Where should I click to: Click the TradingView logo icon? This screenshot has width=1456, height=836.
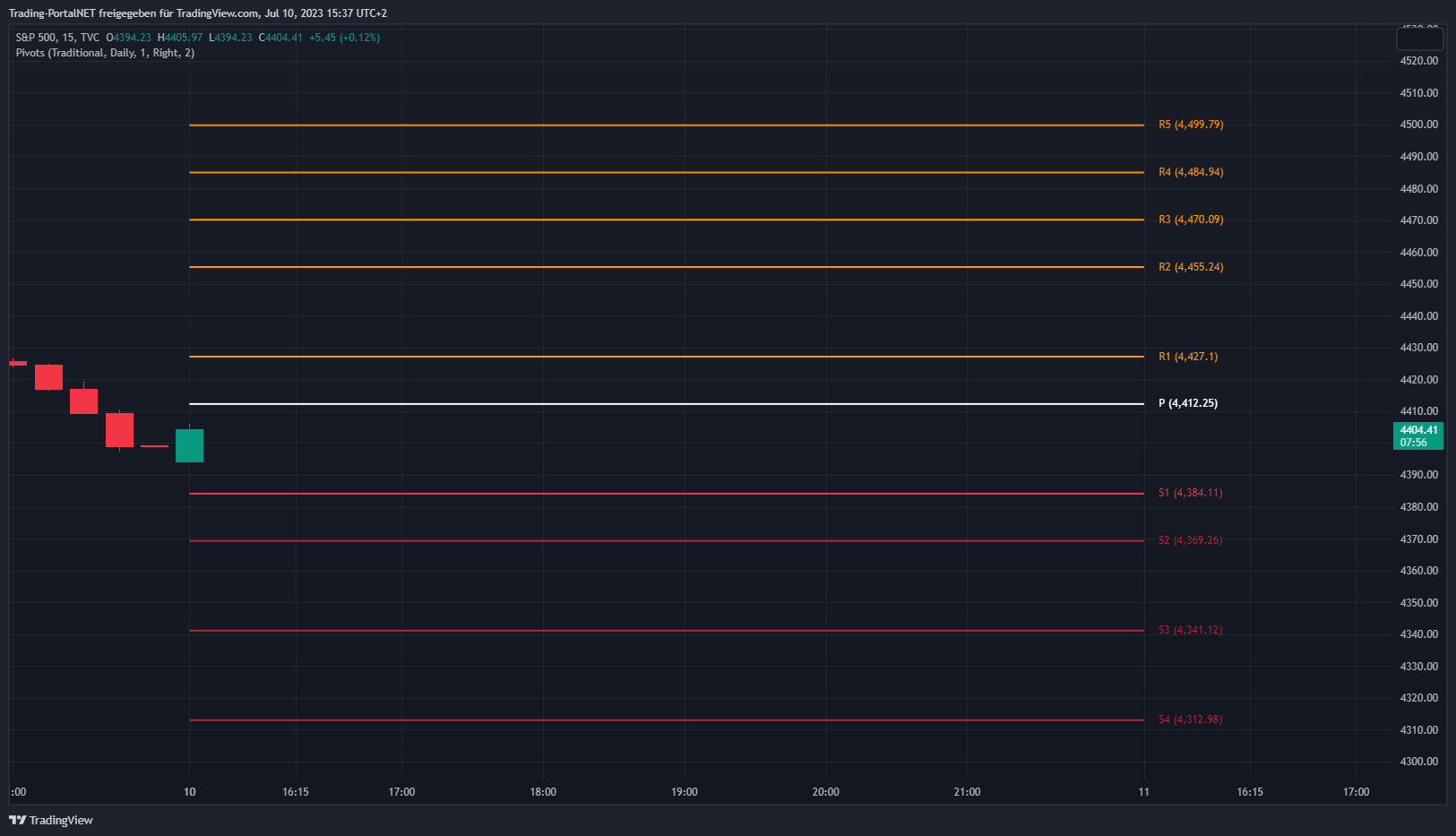pyautogui.click(x=17, y=820)
